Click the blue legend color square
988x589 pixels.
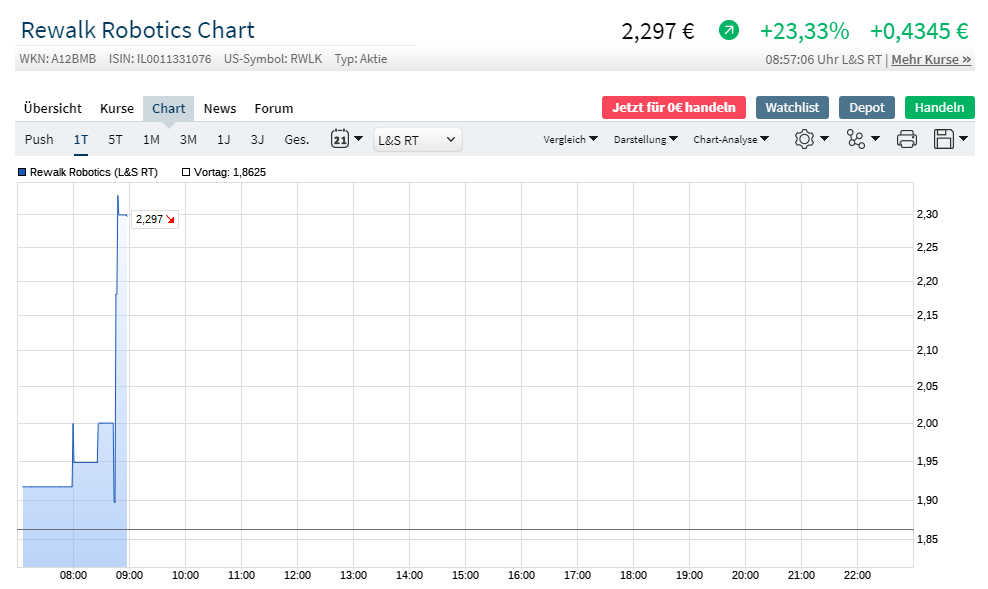20,172
